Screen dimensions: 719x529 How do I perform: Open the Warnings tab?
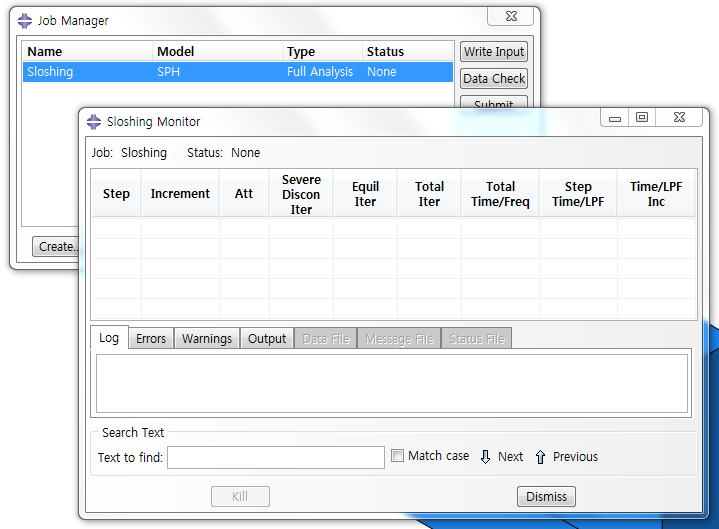point(207,339)
